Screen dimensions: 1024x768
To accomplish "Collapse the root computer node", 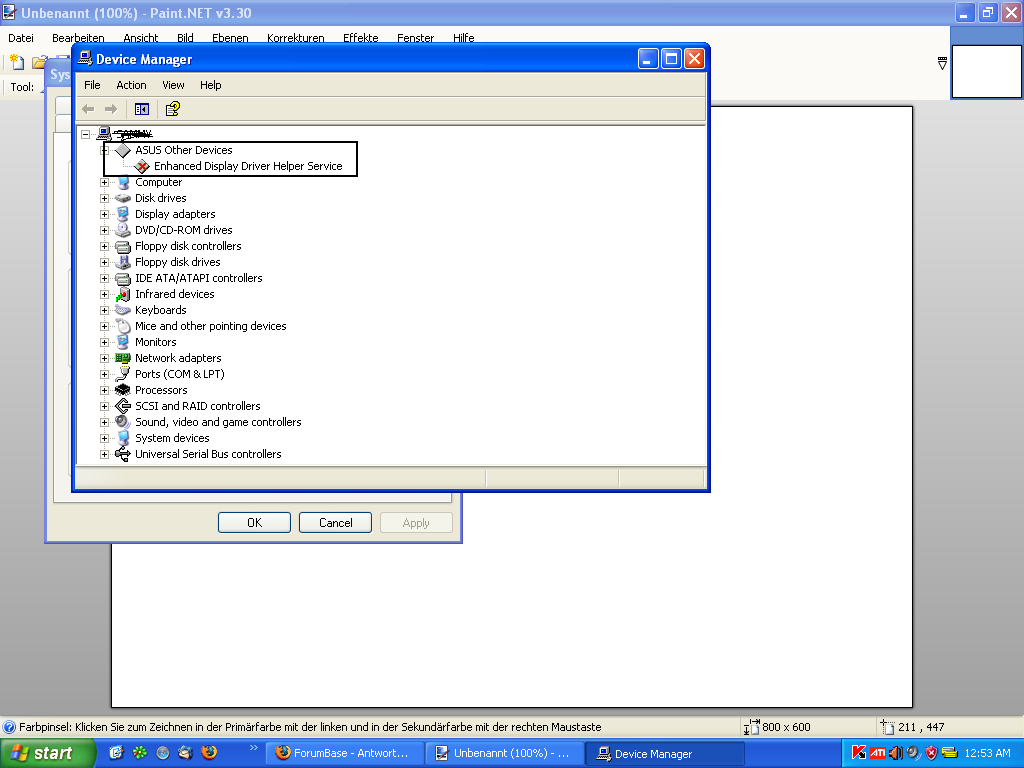I will point(86,135).
